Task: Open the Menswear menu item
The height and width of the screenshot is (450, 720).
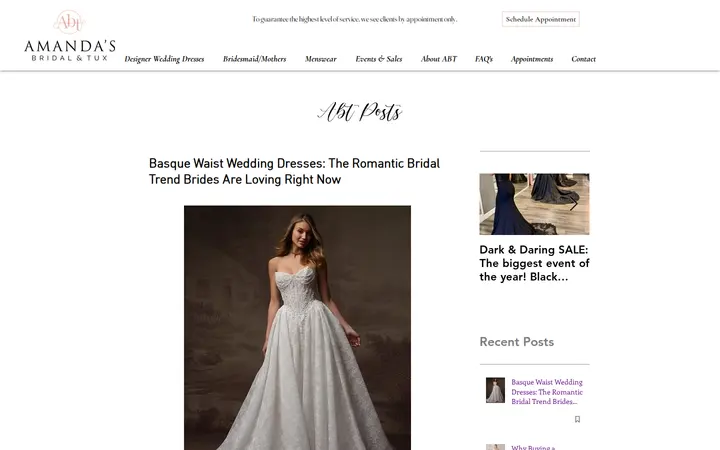Action: [321, 59]
